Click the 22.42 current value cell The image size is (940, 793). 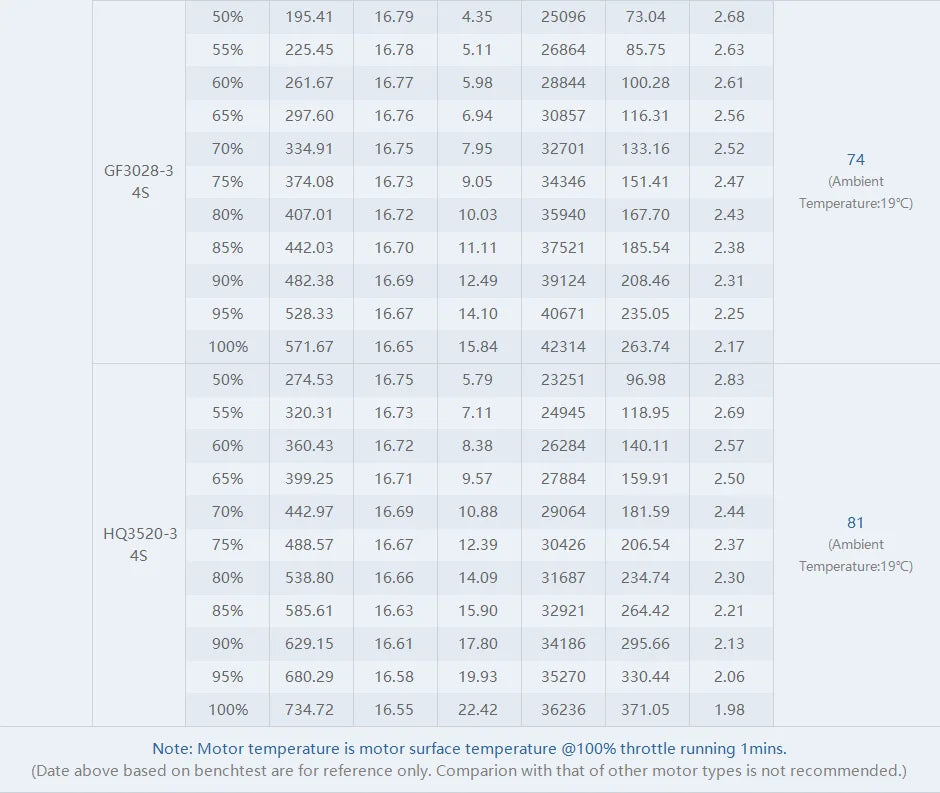click(478, 710)
